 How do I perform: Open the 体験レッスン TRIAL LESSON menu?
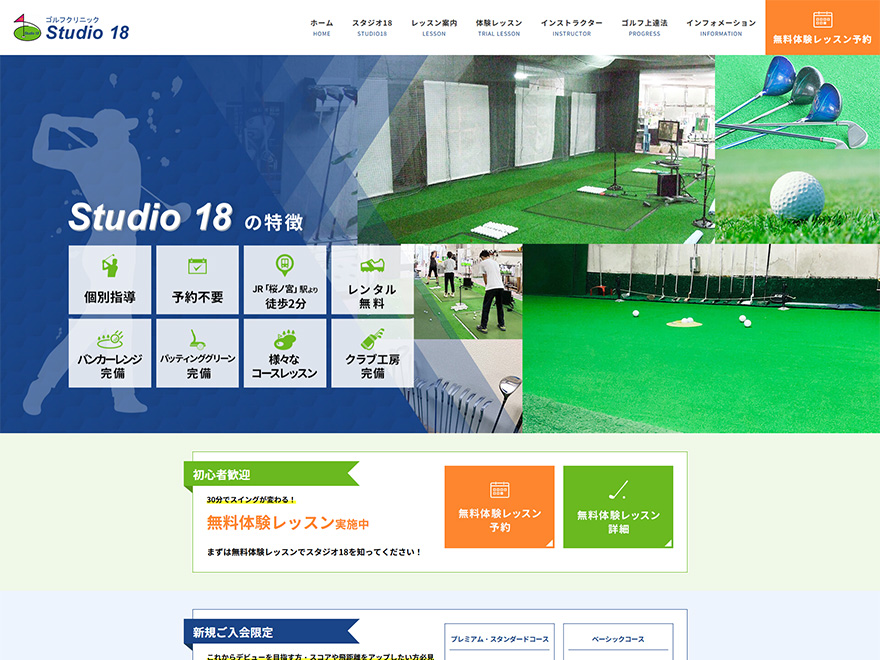pos(499,28)
